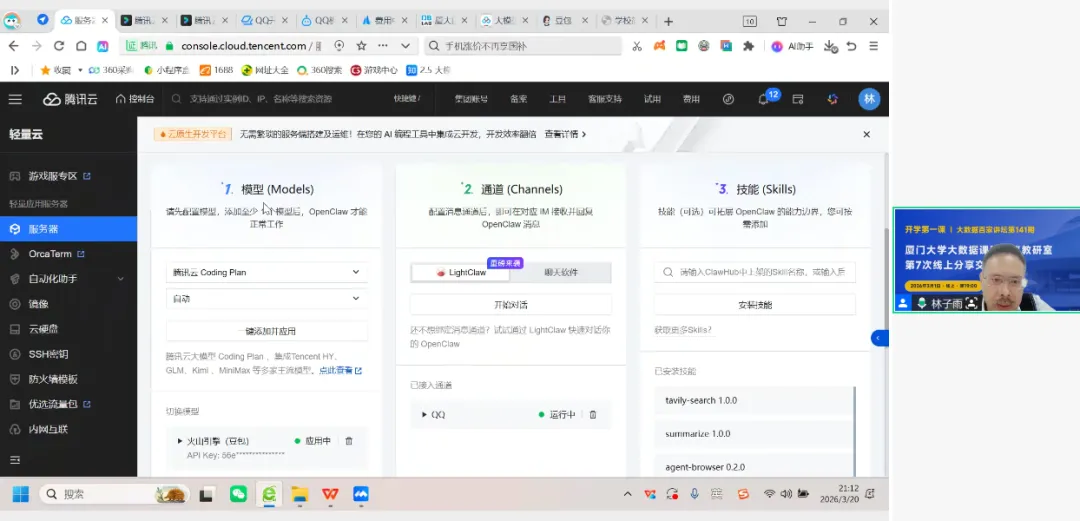Open the 集团账号 menu
This screenshot has width=1080, height=521.
point(471,99)
